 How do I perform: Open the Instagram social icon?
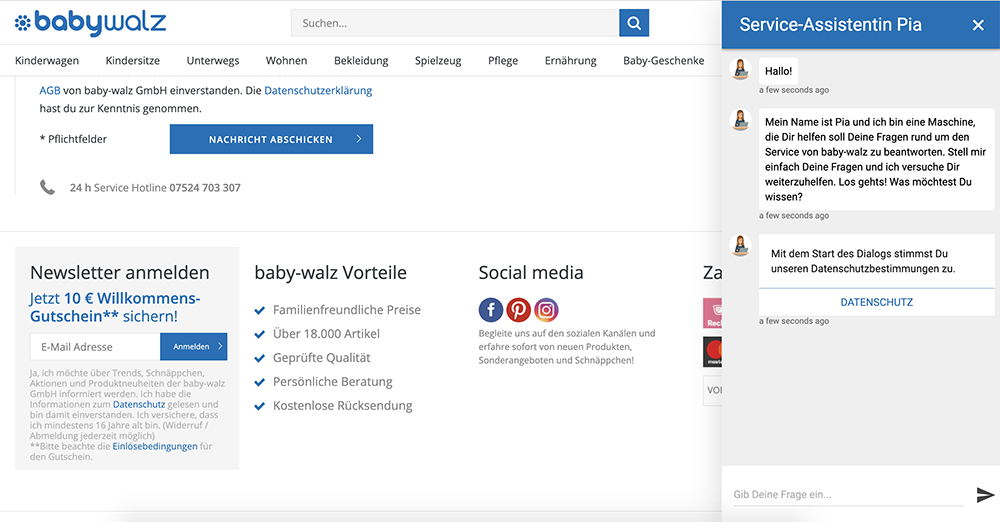click(x=547, y=310)
